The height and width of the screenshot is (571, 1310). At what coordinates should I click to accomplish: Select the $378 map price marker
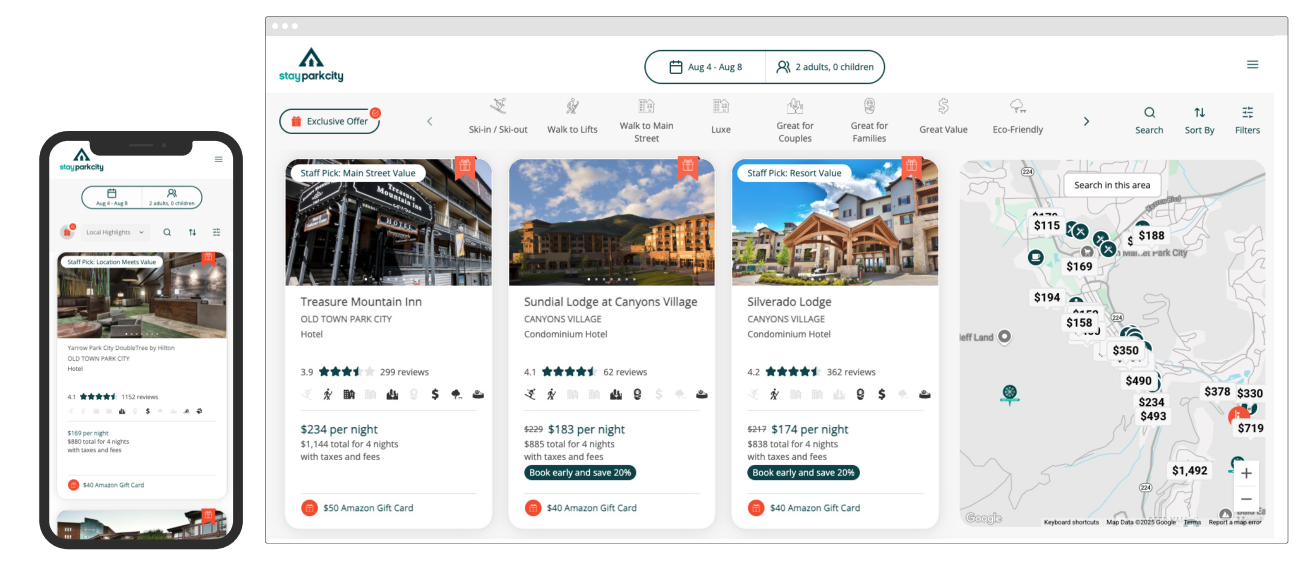[1217, 392]
